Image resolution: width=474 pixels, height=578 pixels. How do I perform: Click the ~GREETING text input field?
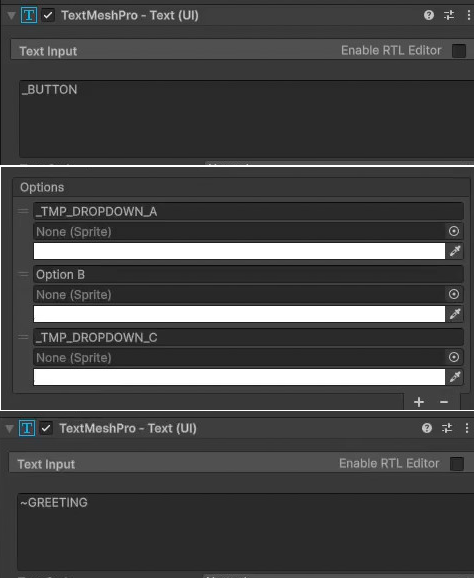coord(245,532)
